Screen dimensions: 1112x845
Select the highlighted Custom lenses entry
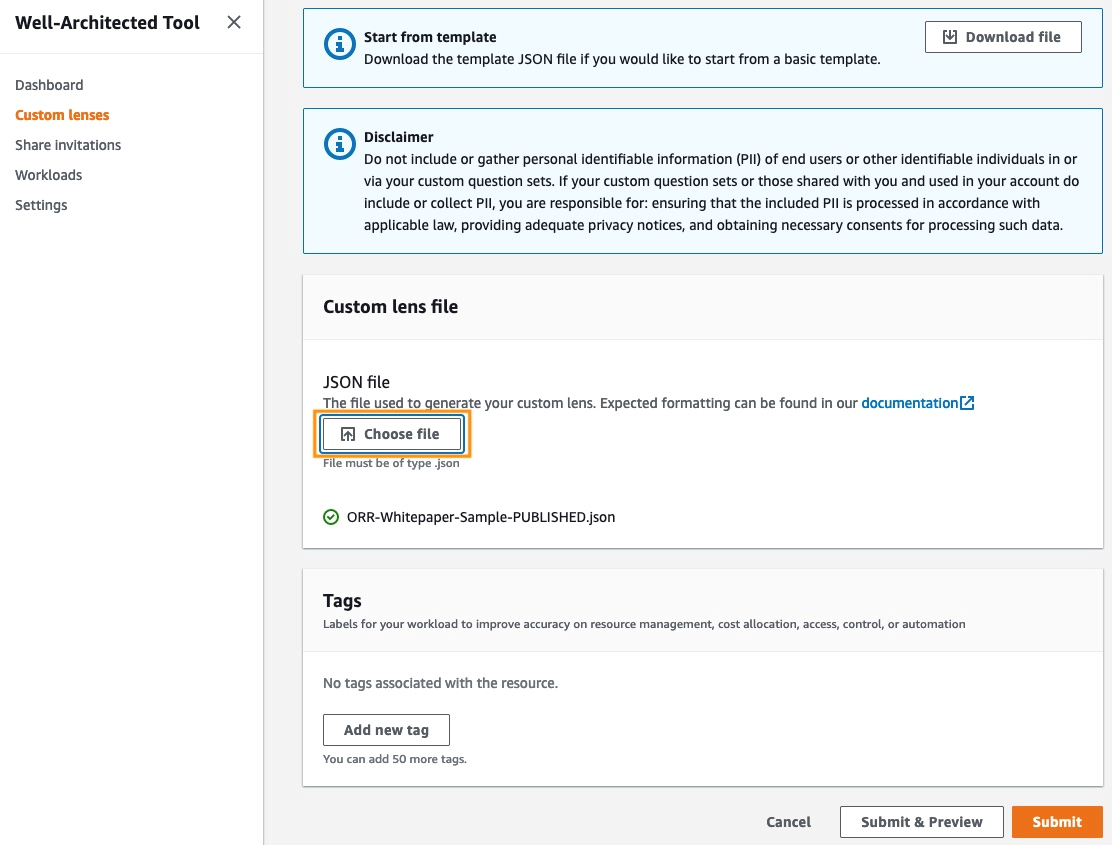[62, 115]
